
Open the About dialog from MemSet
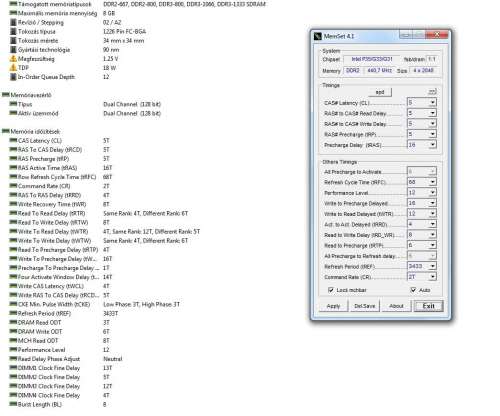(x=396, y=306)
